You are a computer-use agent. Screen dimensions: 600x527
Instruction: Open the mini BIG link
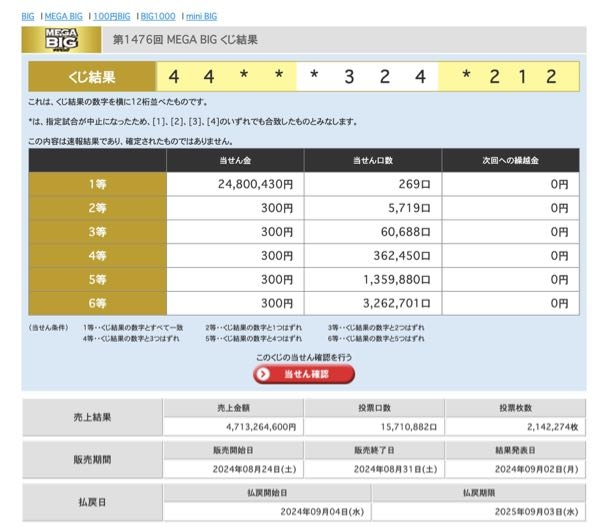(x=201, y=16)
